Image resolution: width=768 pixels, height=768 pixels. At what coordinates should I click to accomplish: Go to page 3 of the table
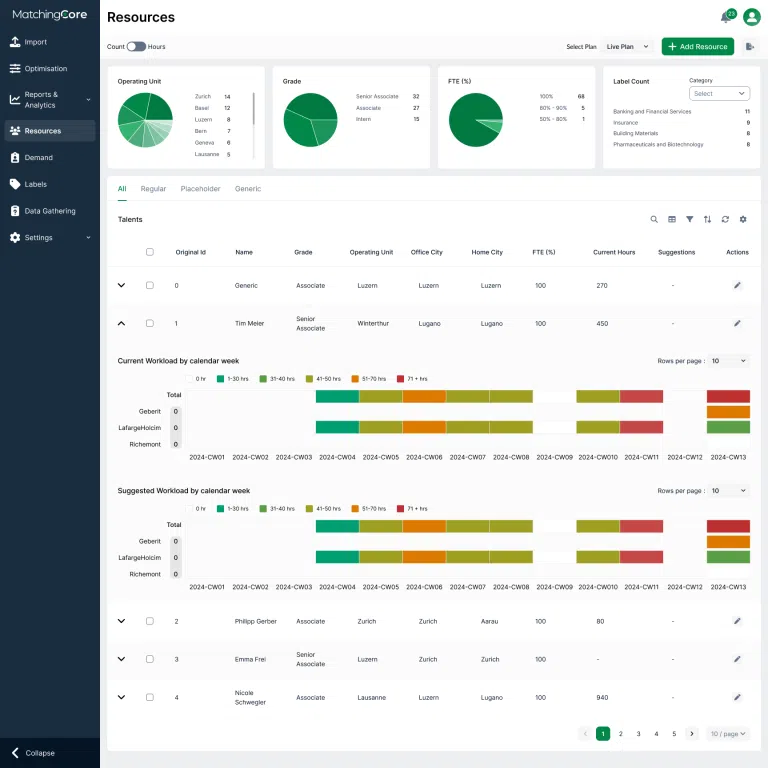coord(638,734)
